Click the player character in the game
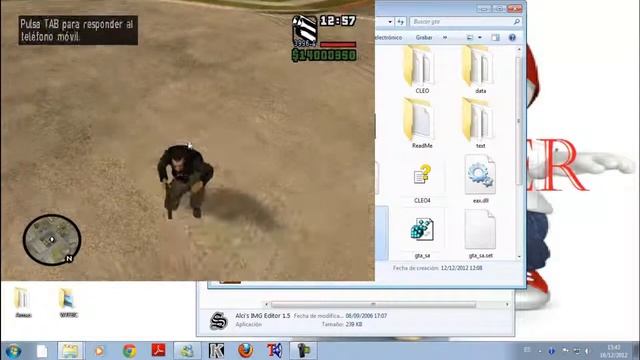 coord(184,181)
